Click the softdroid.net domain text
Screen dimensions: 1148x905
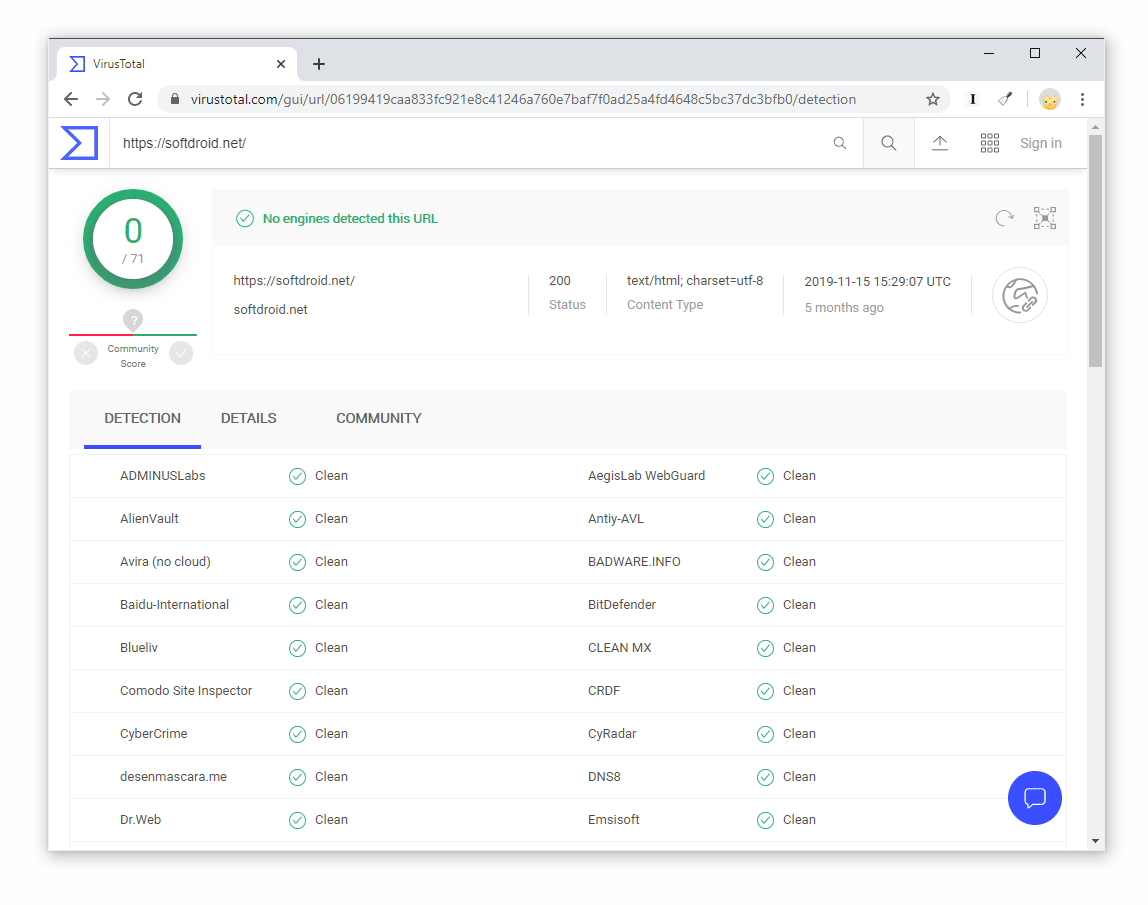[x=270, y=310]
